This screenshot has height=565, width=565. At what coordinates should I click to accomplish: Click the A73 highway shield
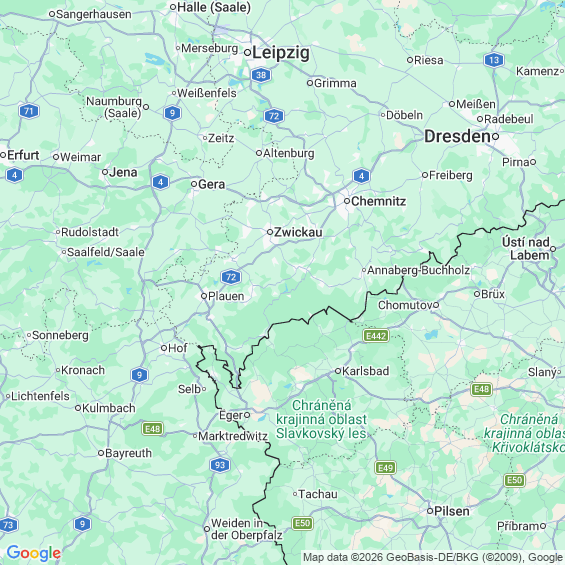pos(8,525)
